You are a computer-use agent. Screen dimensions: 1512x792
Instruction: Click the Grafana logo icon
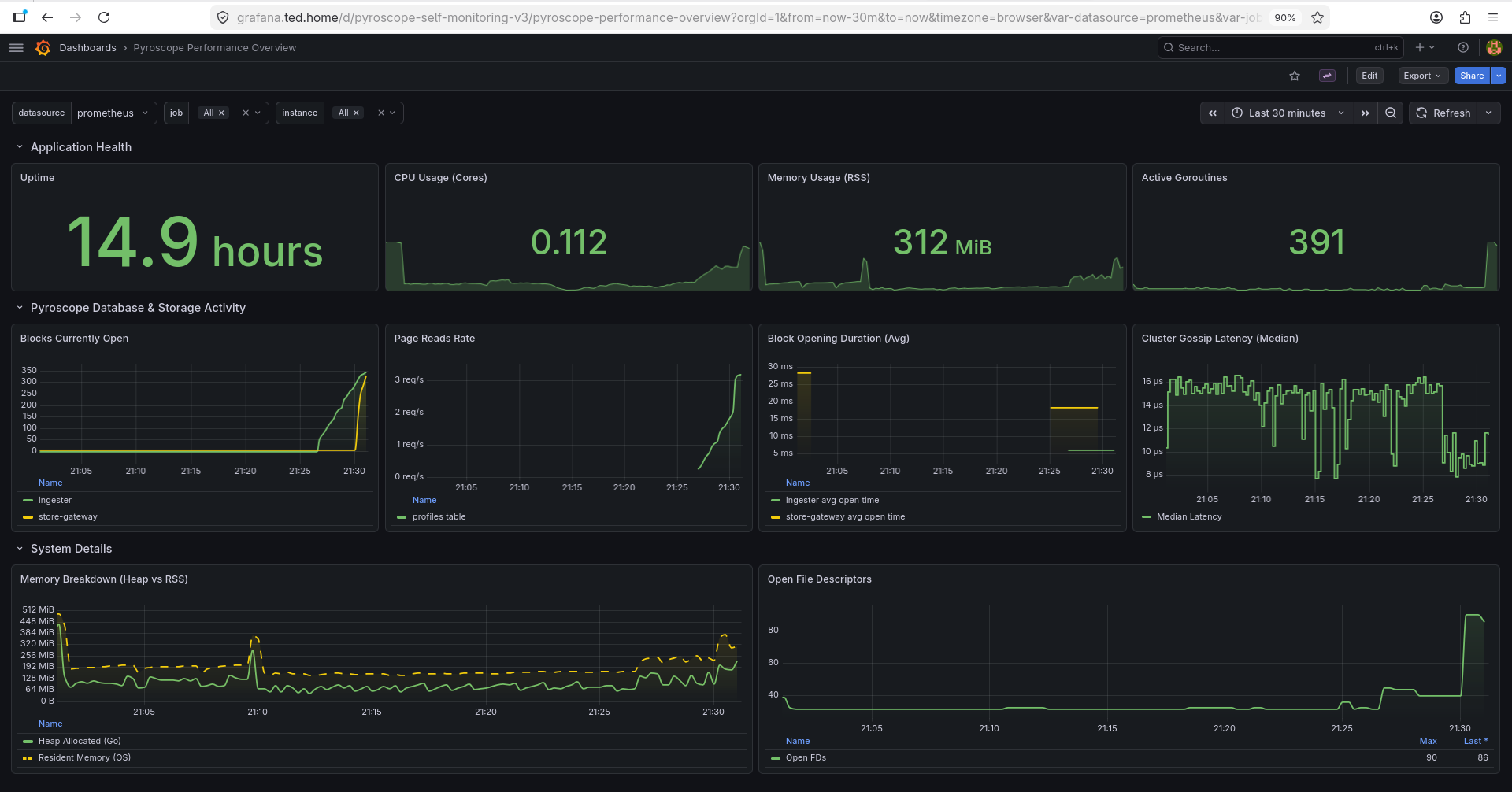tap(43, 48)
